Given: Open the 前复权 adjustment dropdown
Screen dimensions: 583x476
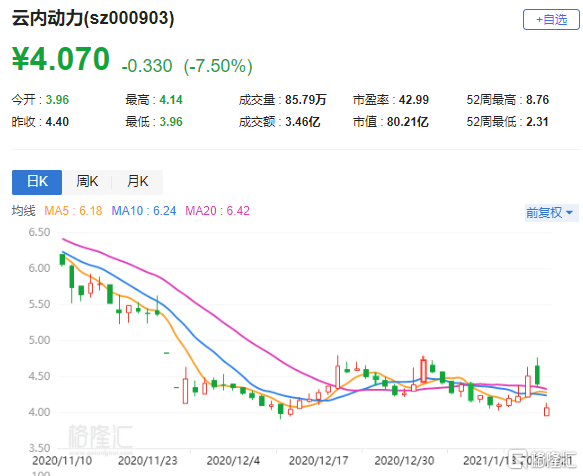Looking at the screenshot, I should pos(551,213).
